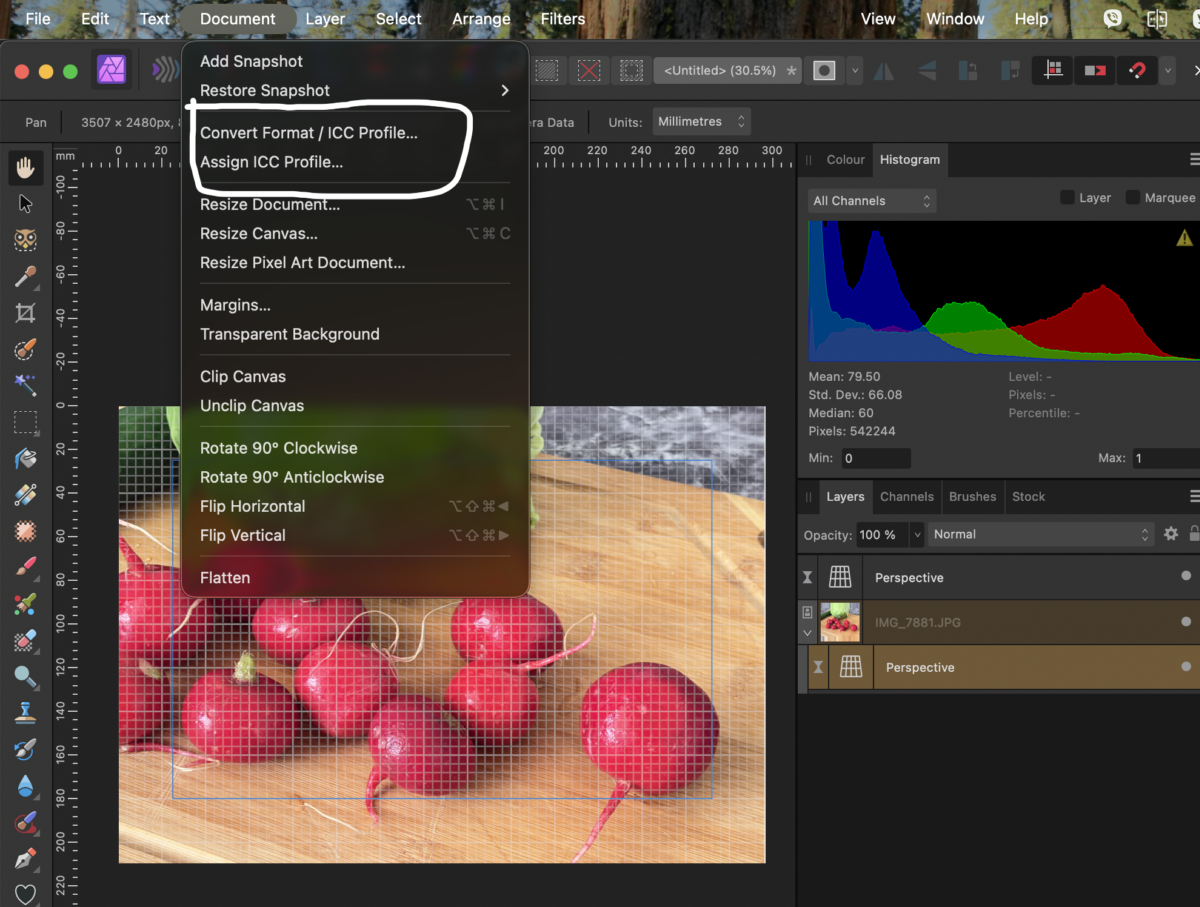This screenshot has height=907, width=1200.
Task: Switch to the Channels tab
Action: pos(906,497)
